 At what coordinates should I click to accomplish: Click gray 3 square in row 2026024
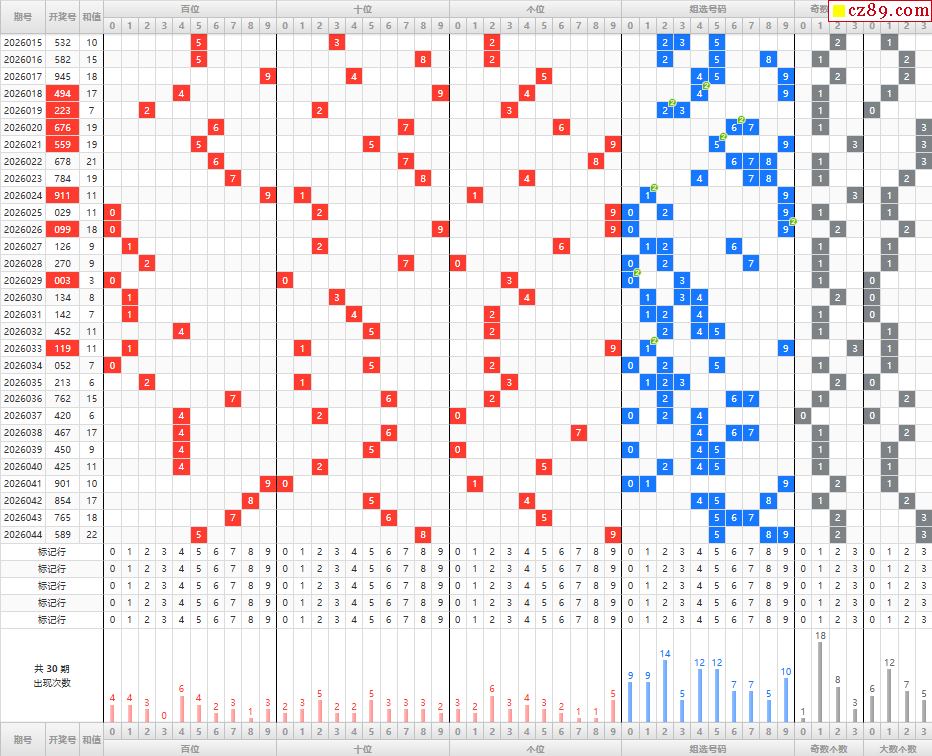point(854,195)
